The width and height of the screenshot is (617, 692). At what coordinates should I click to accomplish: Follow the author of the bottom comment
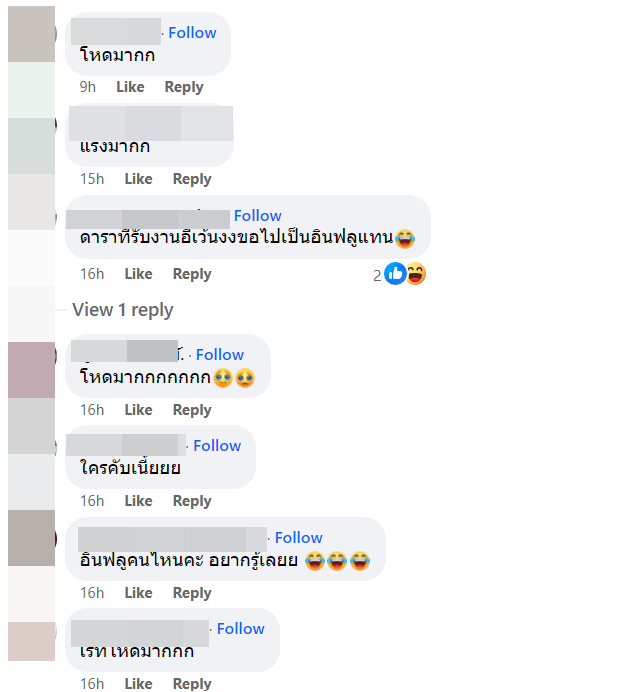pyautogui.click(x=241, y=628)
